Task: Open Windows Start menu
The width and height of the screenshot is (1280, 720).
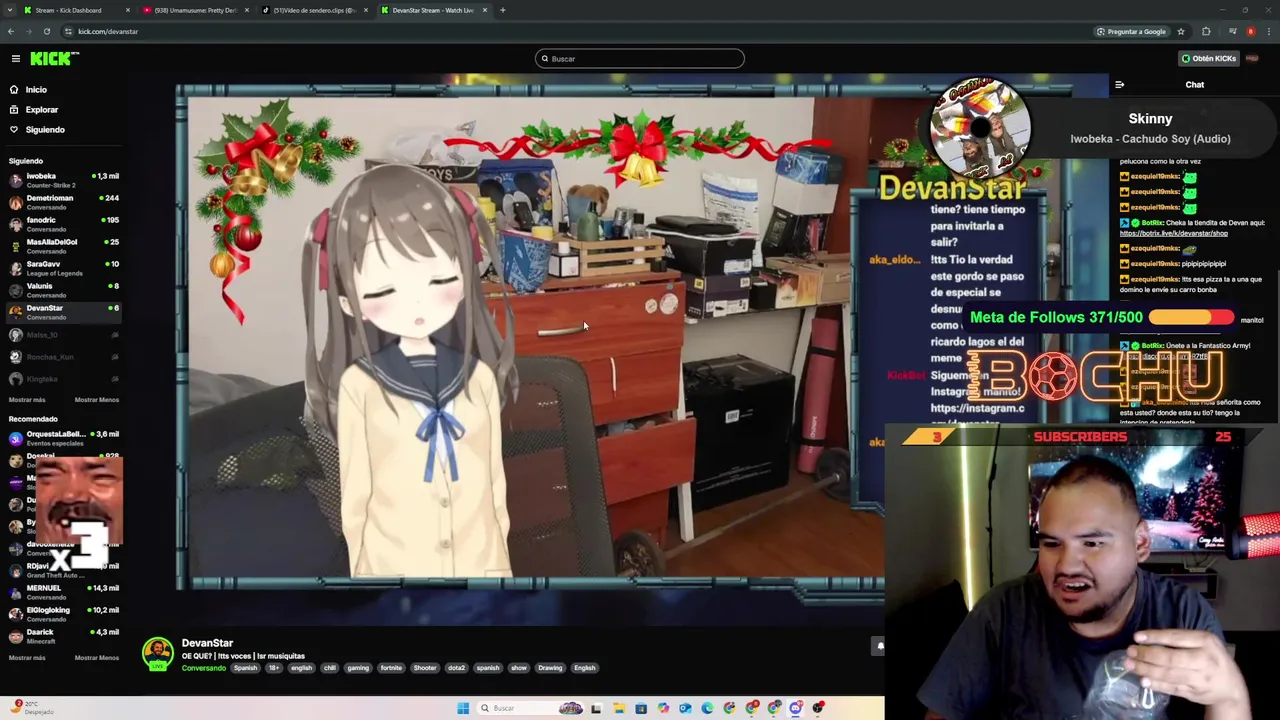Action: point(463,708)
